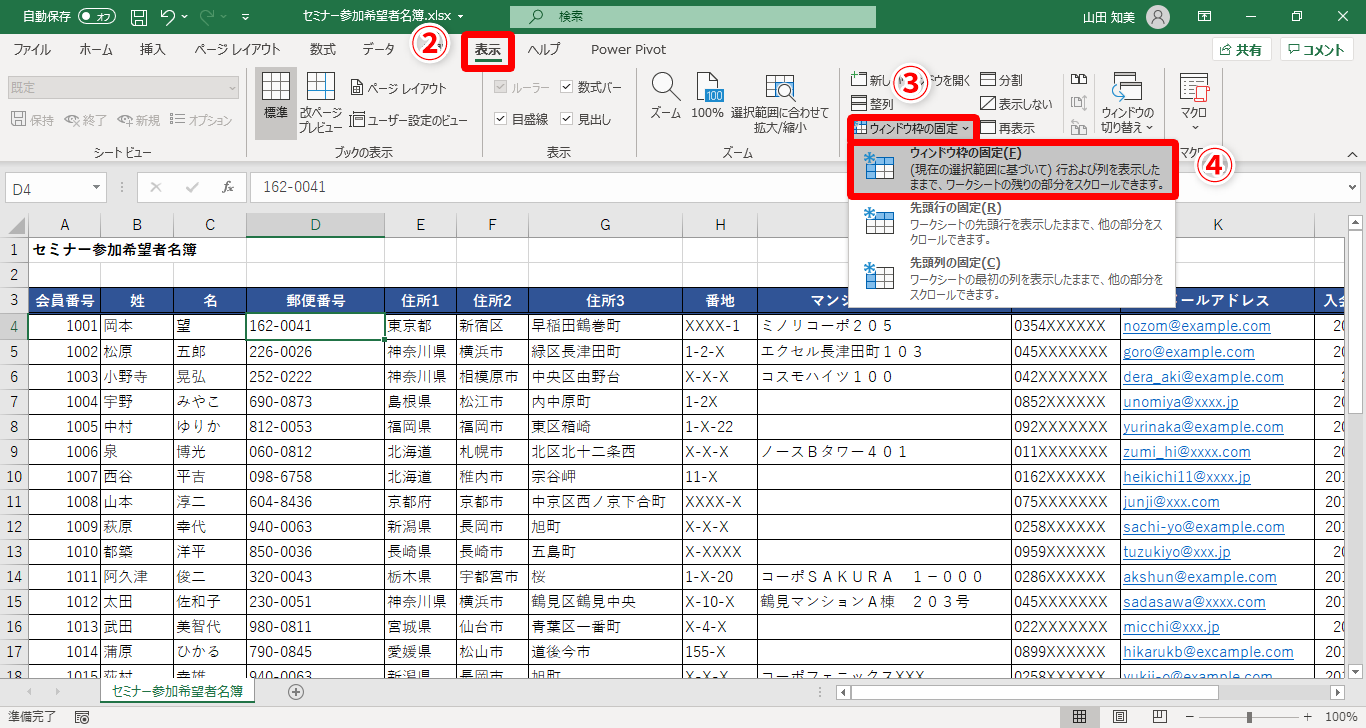Click the 分割 split window icon
1366x728 pixels.
1001,79
